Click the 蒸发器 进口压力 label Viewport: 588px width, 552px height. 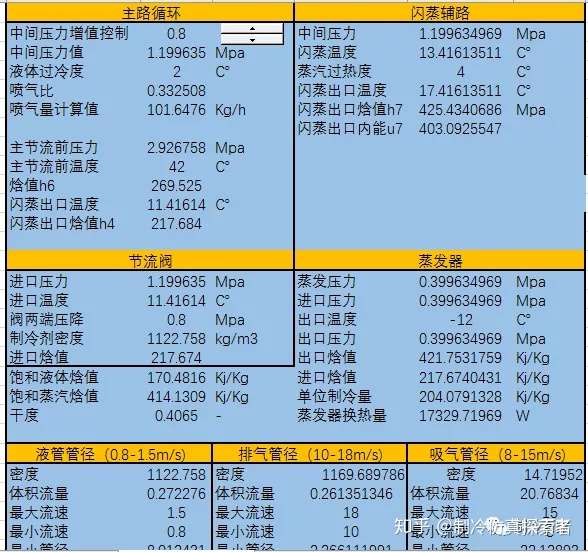pos(327,301)
